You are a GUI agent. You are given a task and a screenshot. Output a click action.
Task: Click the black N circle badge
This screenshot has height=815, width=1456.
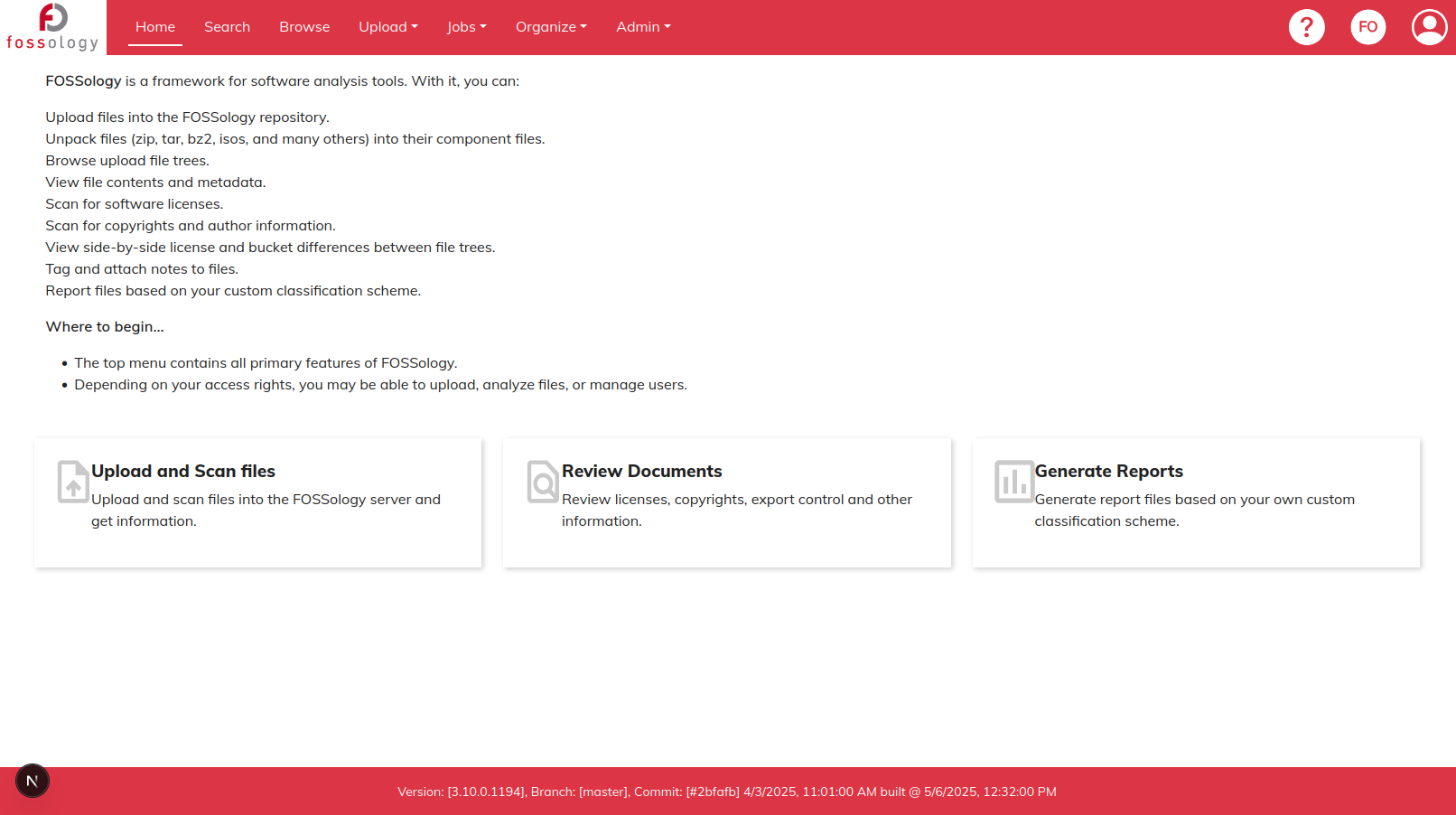click(33, 782)
